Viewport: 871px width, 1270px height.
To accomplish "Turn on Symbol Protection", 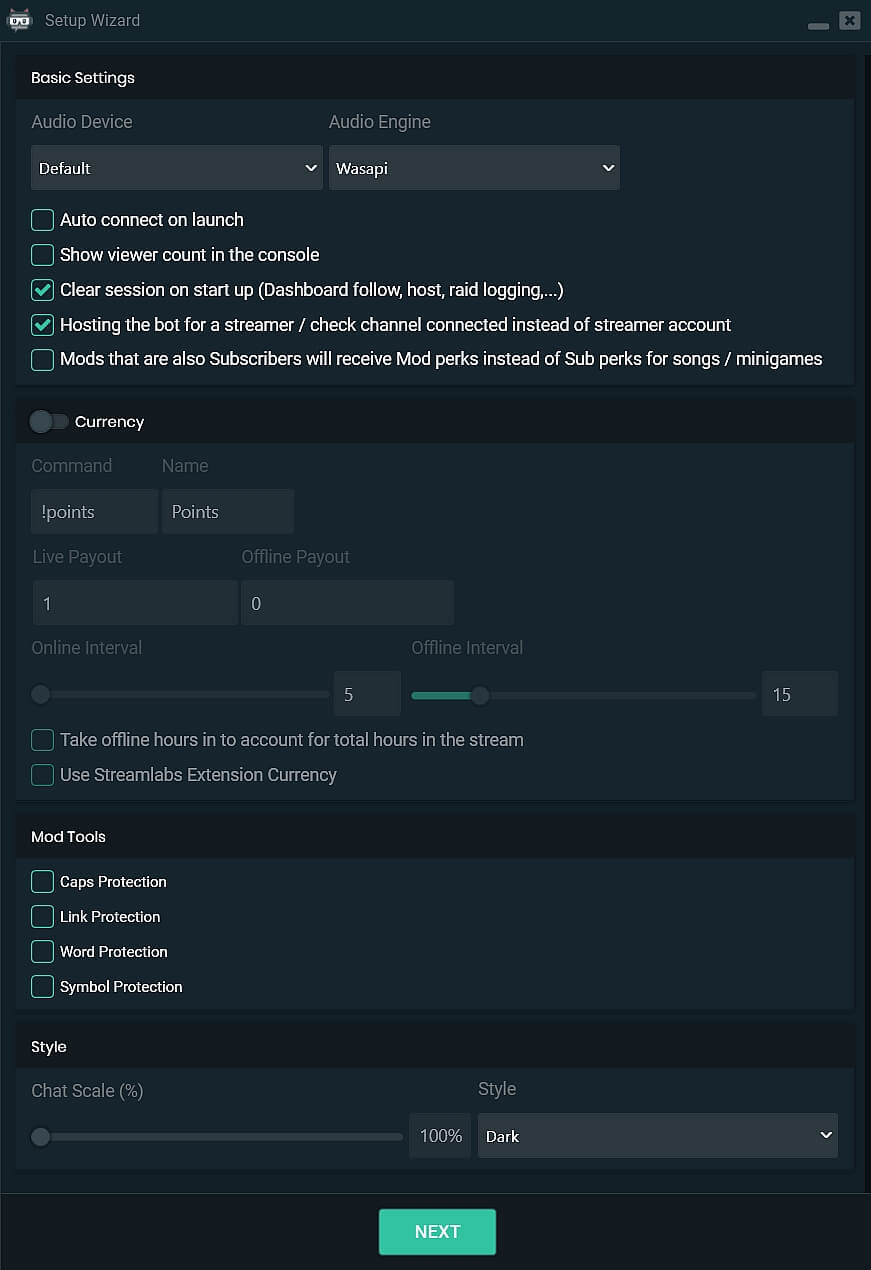I will [42, 987].
